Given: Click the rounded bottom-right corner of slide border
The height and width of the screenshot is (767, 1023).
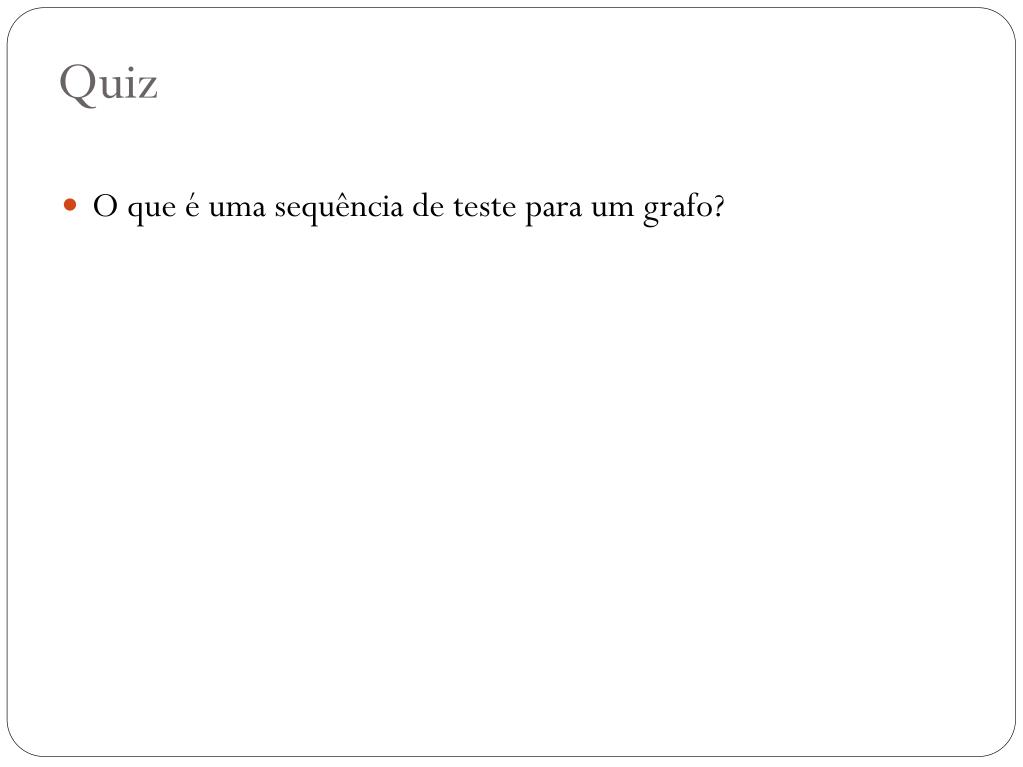Looking at the screenshot, I should (x=1005, y=746).
